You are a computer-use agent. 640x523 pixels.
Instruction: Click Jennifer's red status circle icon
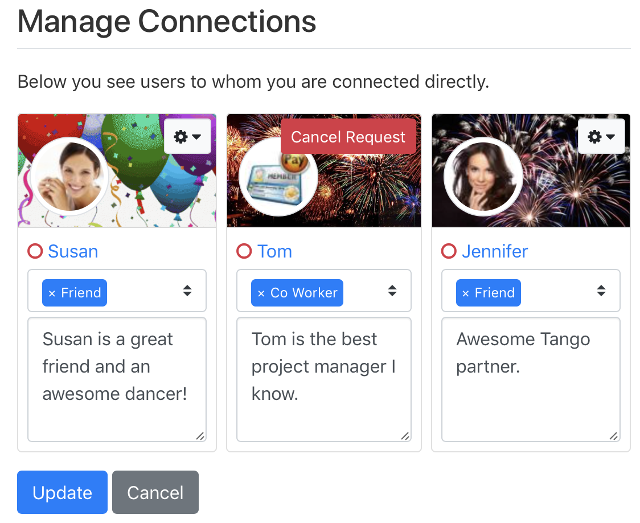click(x=449, y=251)
